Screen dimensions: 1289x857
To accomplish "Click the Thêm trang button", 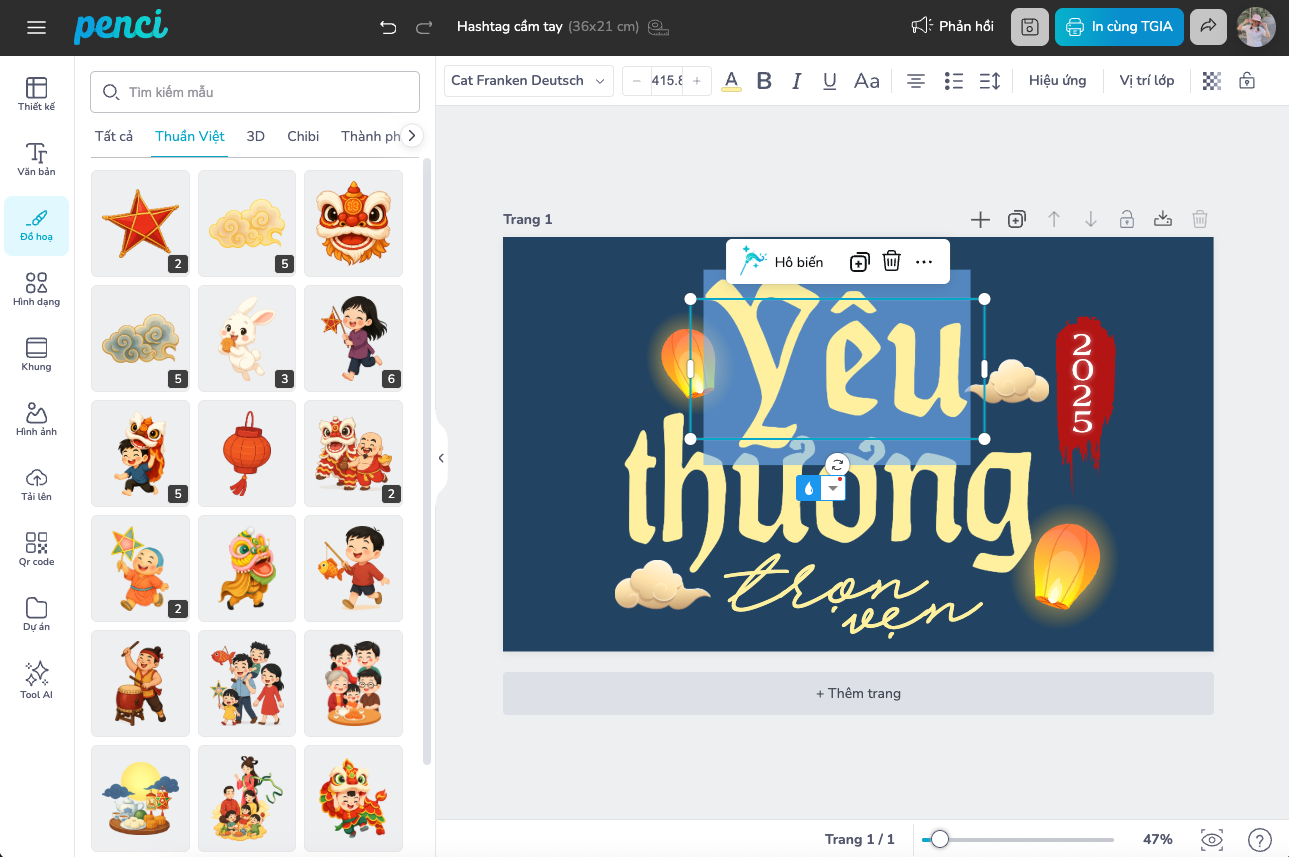I will pyautogui.click(x=858, y=693).
